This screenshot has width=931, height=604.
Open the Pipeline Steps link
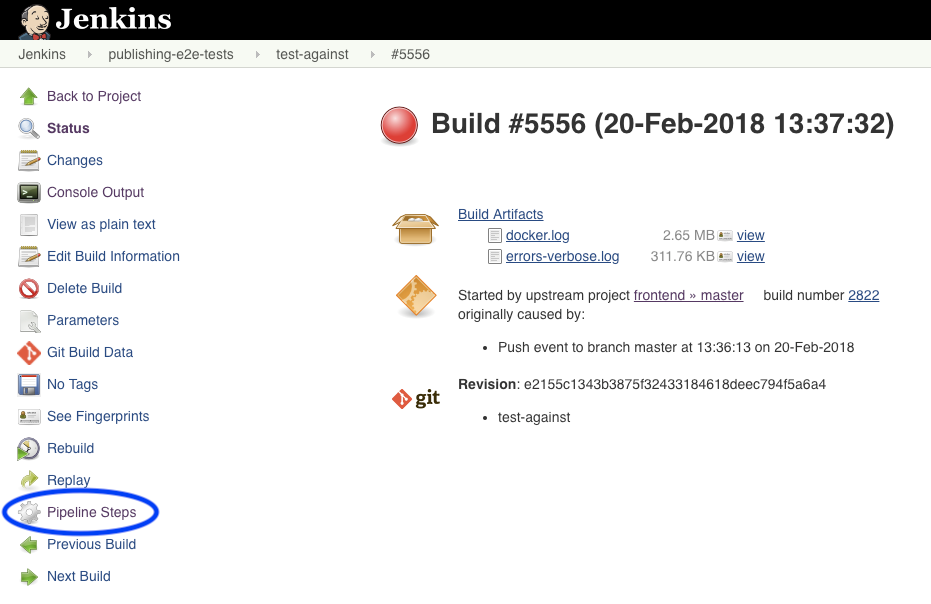(91, 513)
